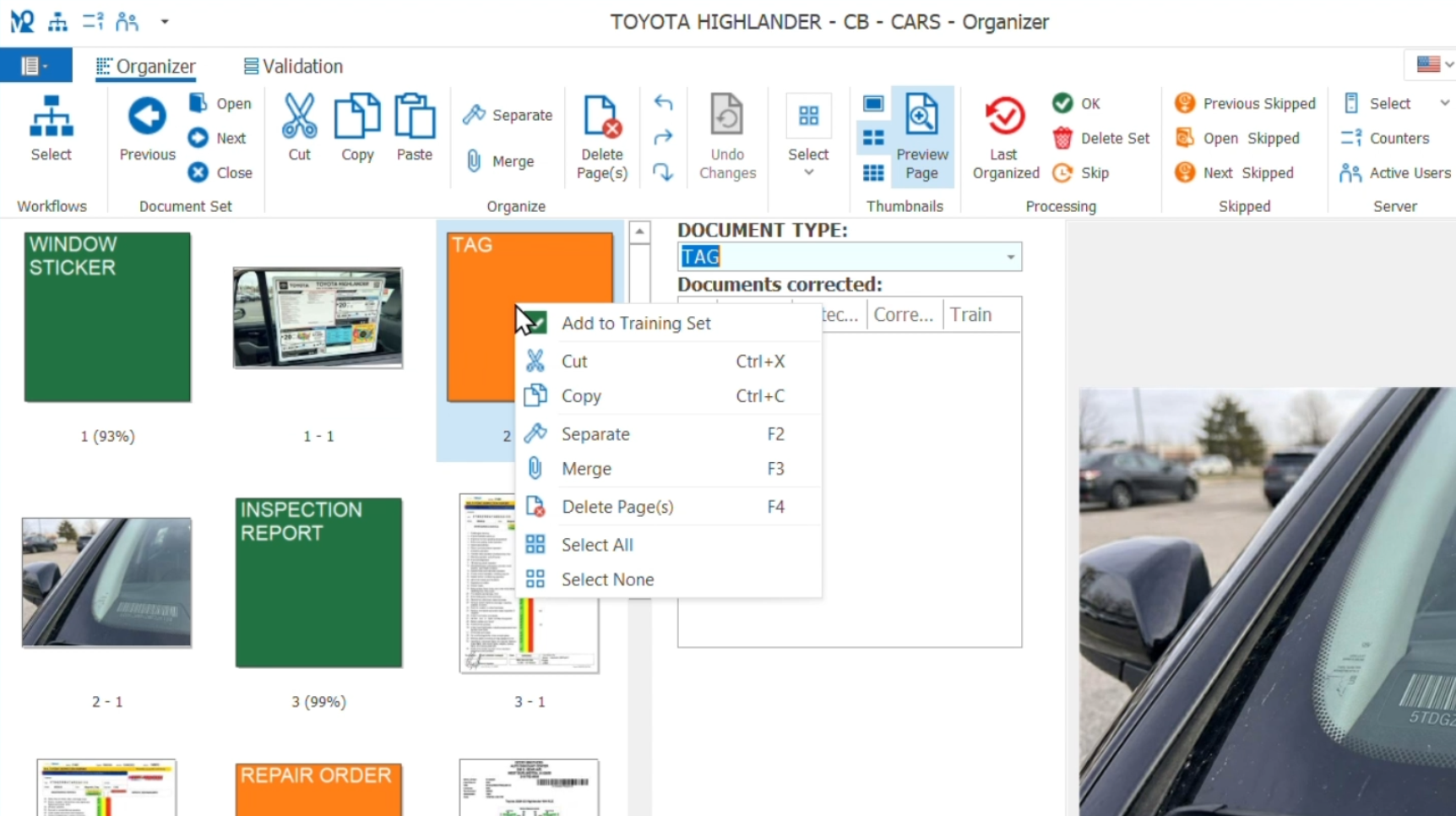
Task: Choose Select None in context menu
Action: click(667, 579)
